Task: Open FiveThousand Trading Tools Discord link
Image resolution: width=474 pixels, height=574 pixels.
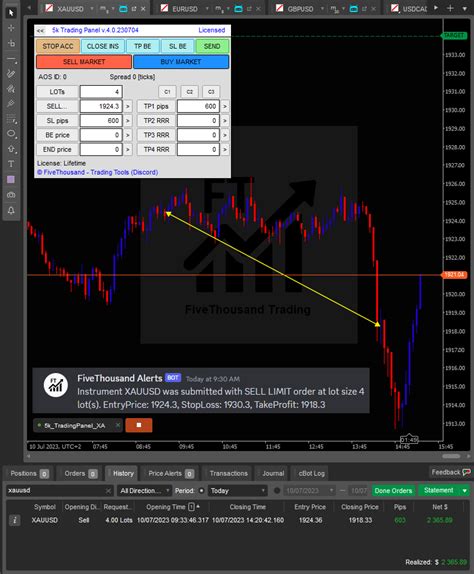Action: [97, 172]
